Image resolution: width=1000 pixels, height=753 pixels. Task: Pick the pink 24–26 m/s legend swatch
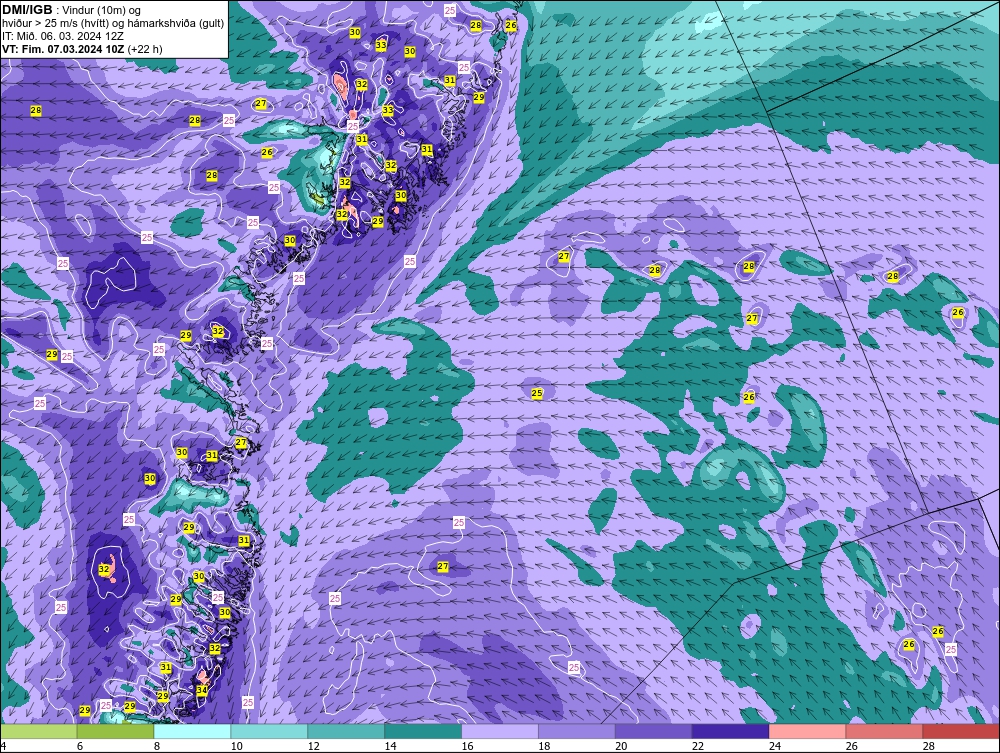[807, 731]
